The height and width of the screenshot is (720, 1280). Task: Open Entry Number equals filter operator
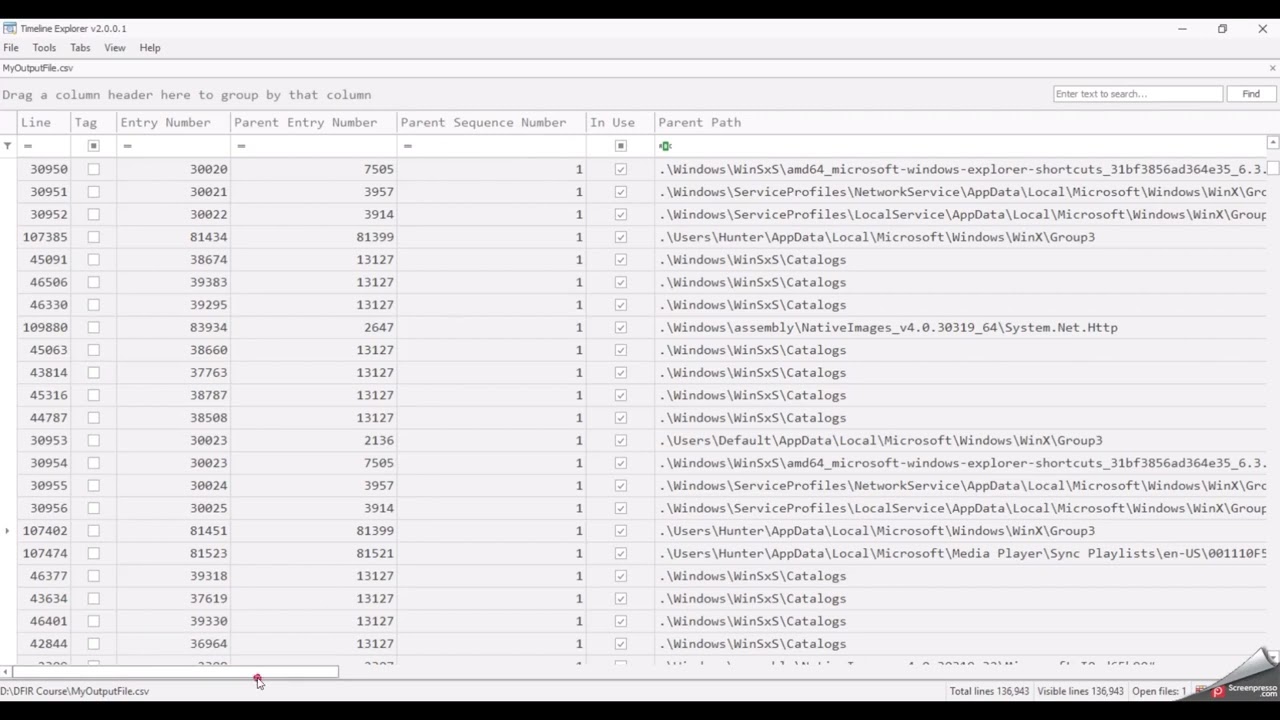click(x=127, y=146)
